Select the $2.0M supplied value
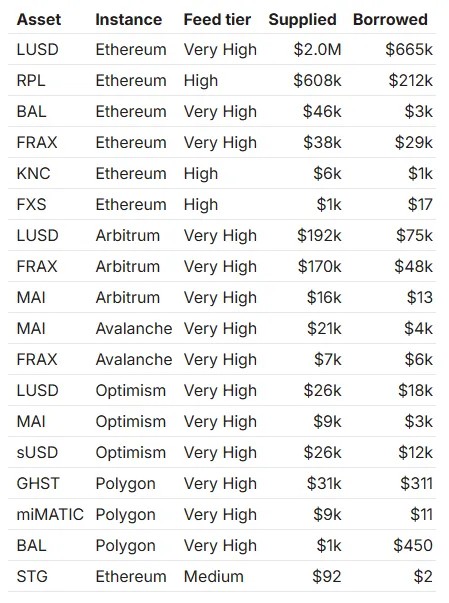Viewport: 449px width, 603px height. pos(318,50)
